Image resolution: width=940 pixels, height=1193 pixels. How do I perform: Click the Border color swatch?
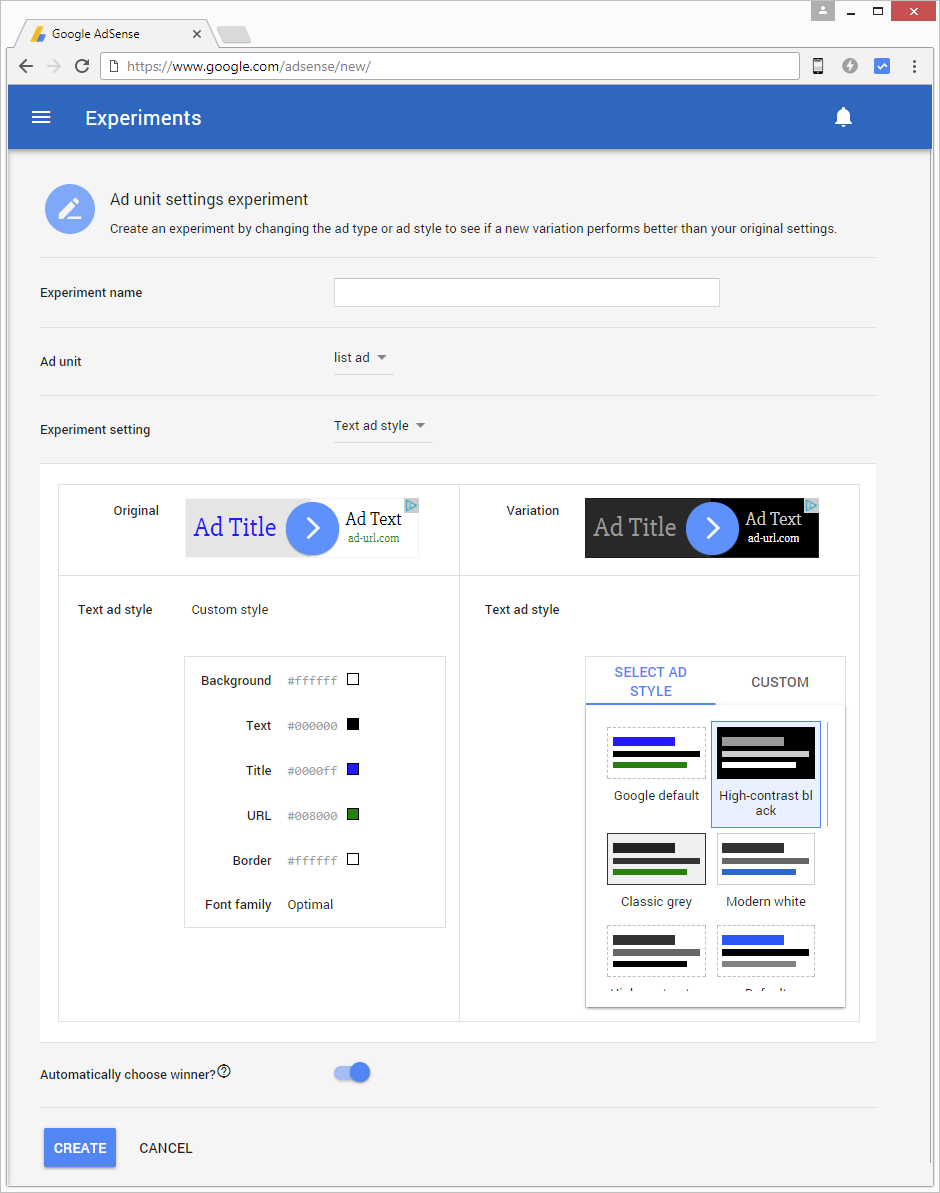tap(353, 859)
